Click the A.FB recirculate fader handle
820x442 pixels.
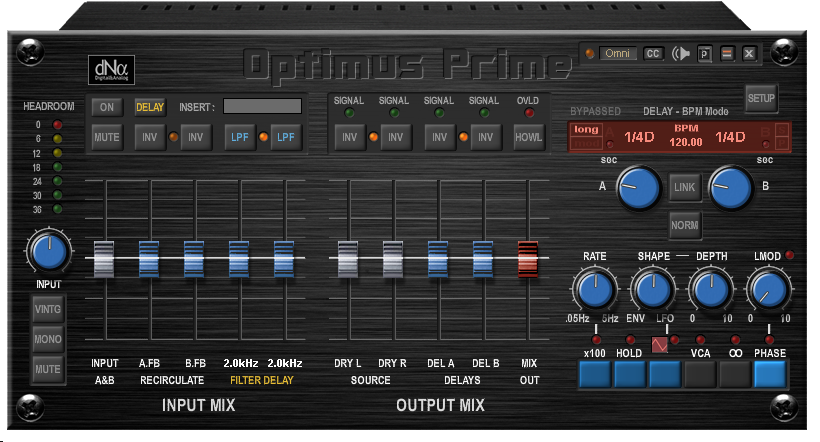[149, 258]
